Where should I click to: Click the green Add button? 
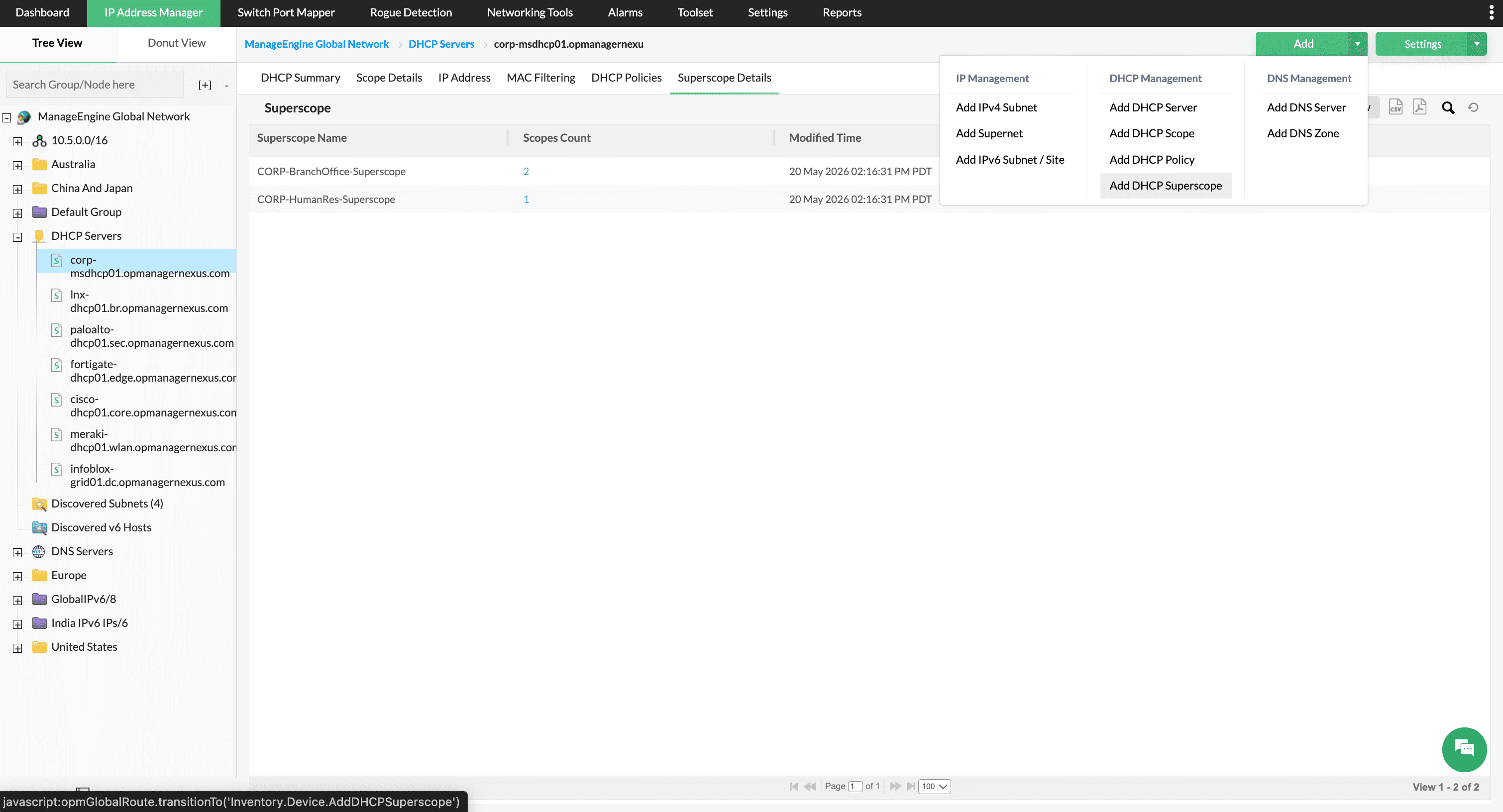tap(1303, 44)
